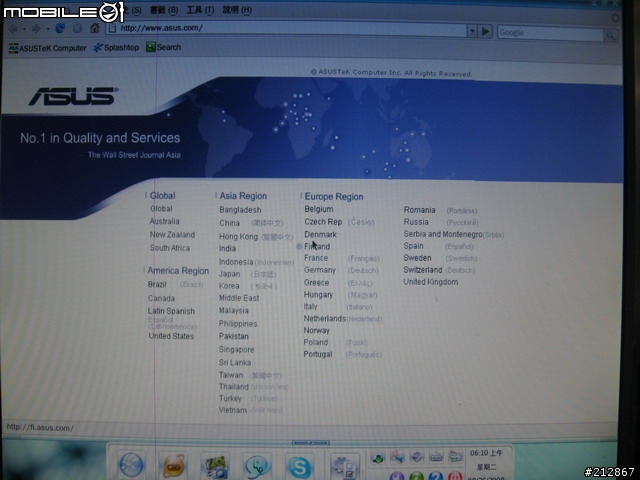640x480 pixels.
Task: Open the 工具 (T) tools menu
Action: (200, 10)
